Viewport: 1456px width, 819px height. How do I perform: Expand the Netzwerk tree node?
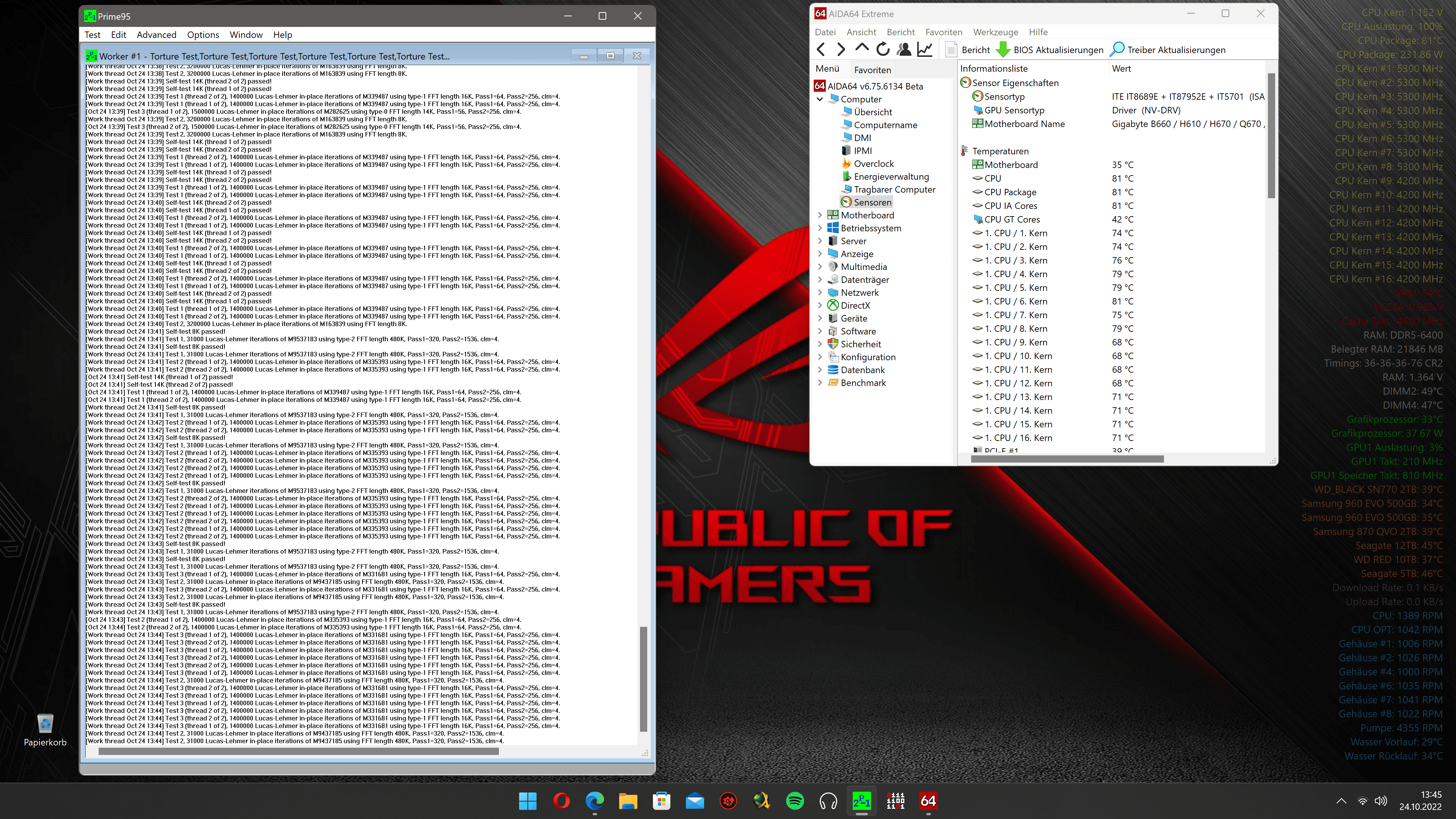click(x=820, y=293)
